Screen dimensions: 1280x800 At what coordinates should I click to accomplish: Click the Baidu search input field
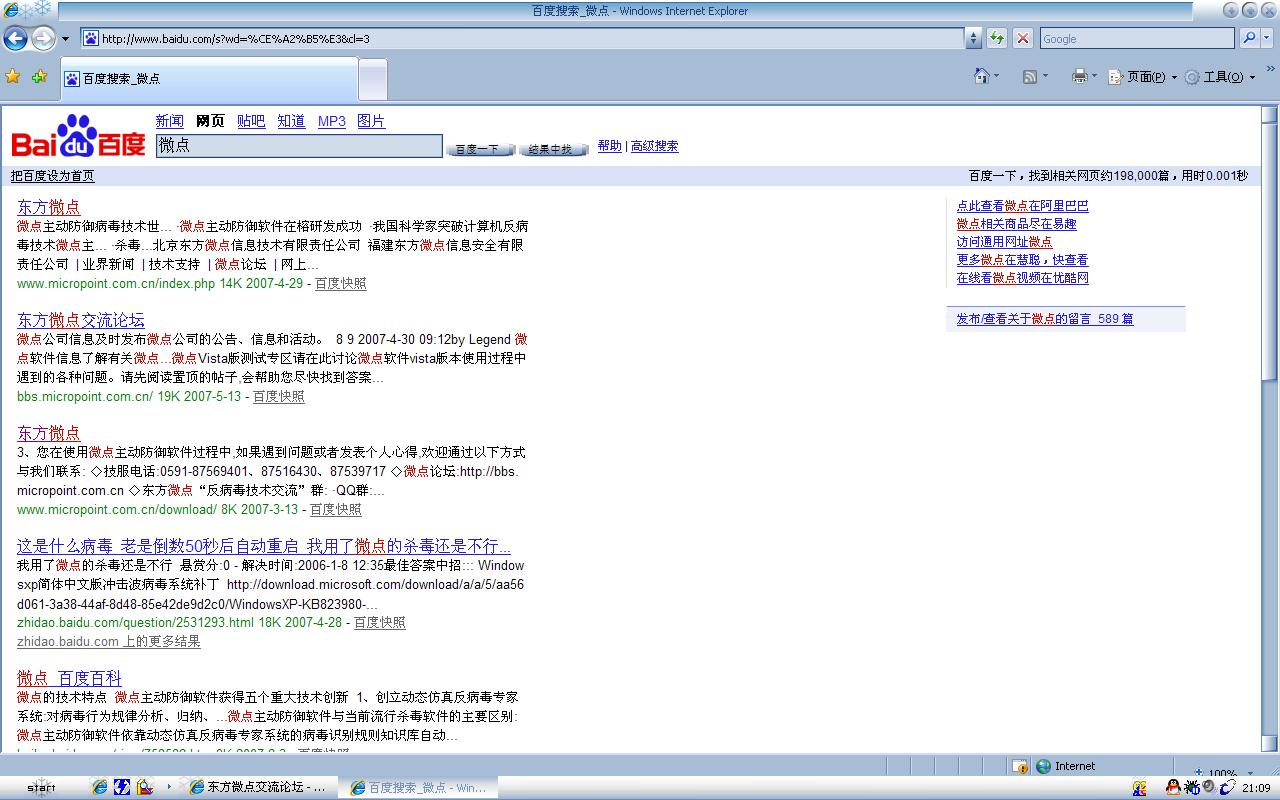(298, 146)
